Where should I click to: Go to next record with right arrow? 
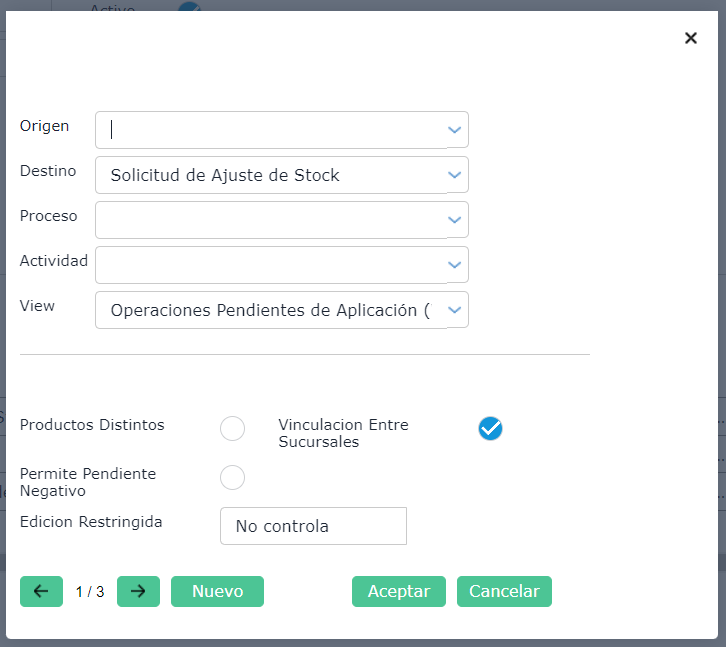138,591
